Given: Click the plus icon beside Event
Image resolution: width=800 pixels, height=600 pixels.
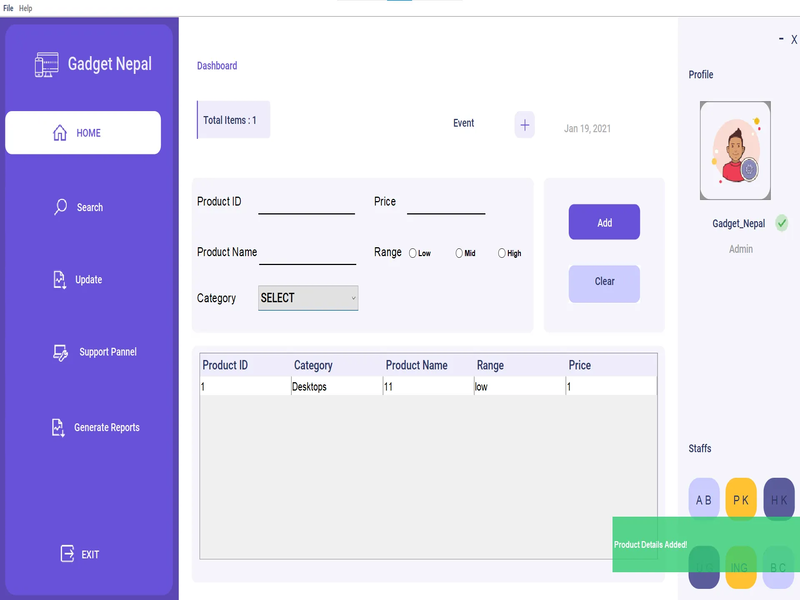Looking at the screenshot, I should [x=525, y=125].
